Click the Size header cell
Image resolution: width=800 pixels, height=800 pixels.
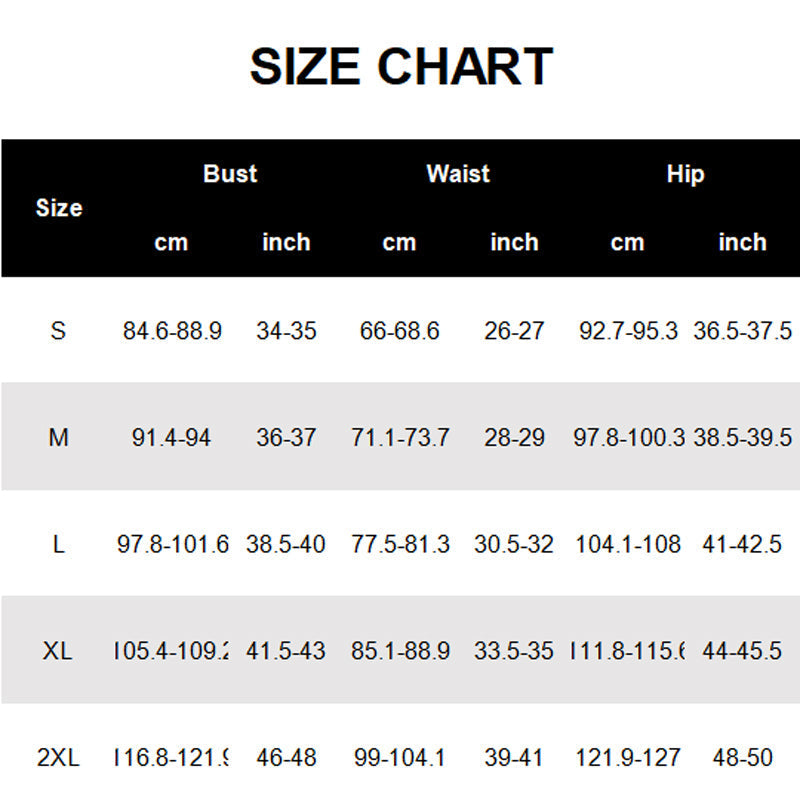(x=59, y=208)
